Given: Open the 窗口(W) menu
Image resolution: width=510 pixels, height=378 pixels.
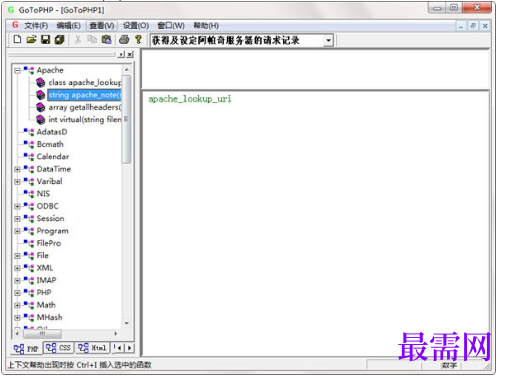Looking at the screenshot, I should click(x=171, y=26).
